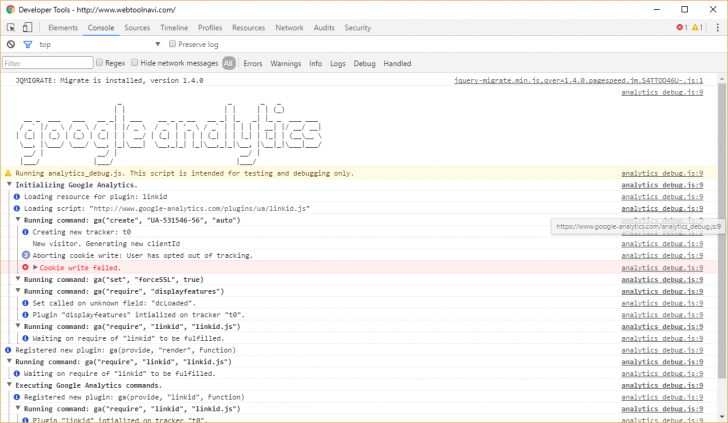
Task: Click info icon beside Loading resource for plugin
Action: (x=17, y=196)
